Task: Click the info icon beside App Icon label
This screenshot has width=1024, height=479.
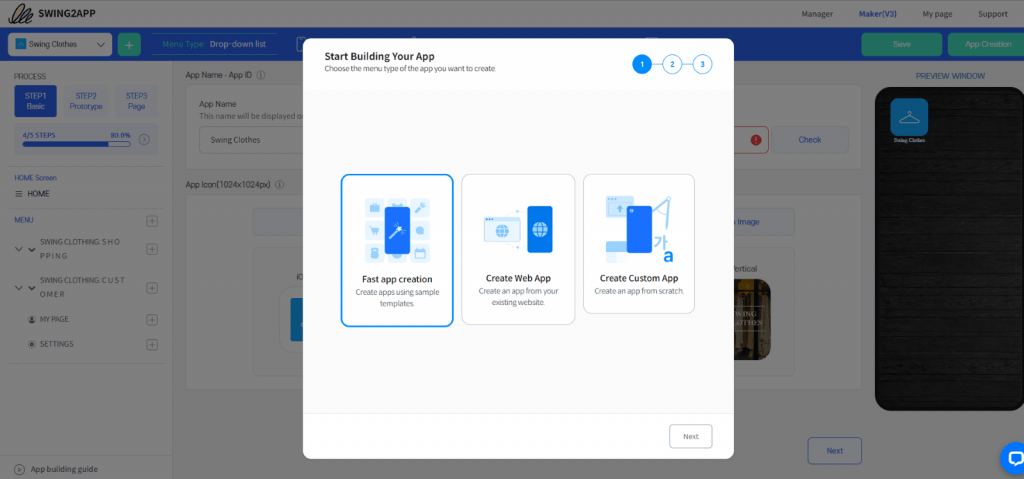Action: [x=280, y=184]
